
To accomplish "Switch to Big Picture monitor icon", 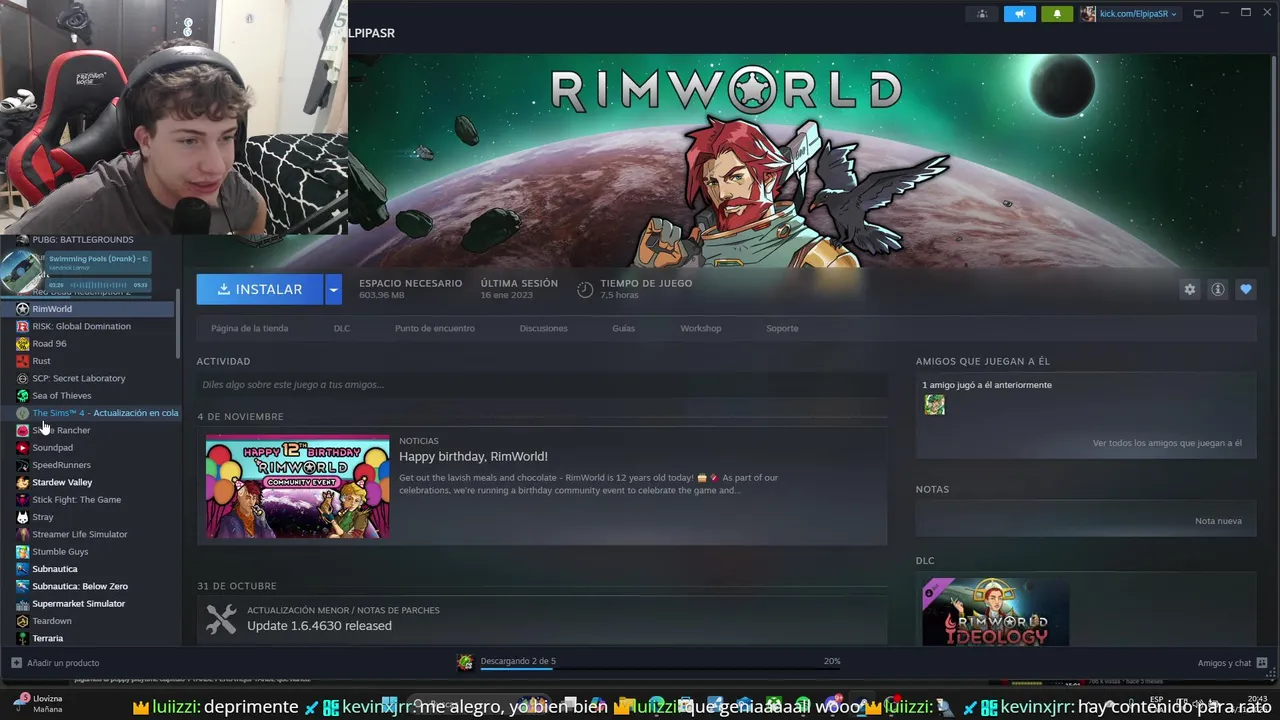I will pos(1198,14).
